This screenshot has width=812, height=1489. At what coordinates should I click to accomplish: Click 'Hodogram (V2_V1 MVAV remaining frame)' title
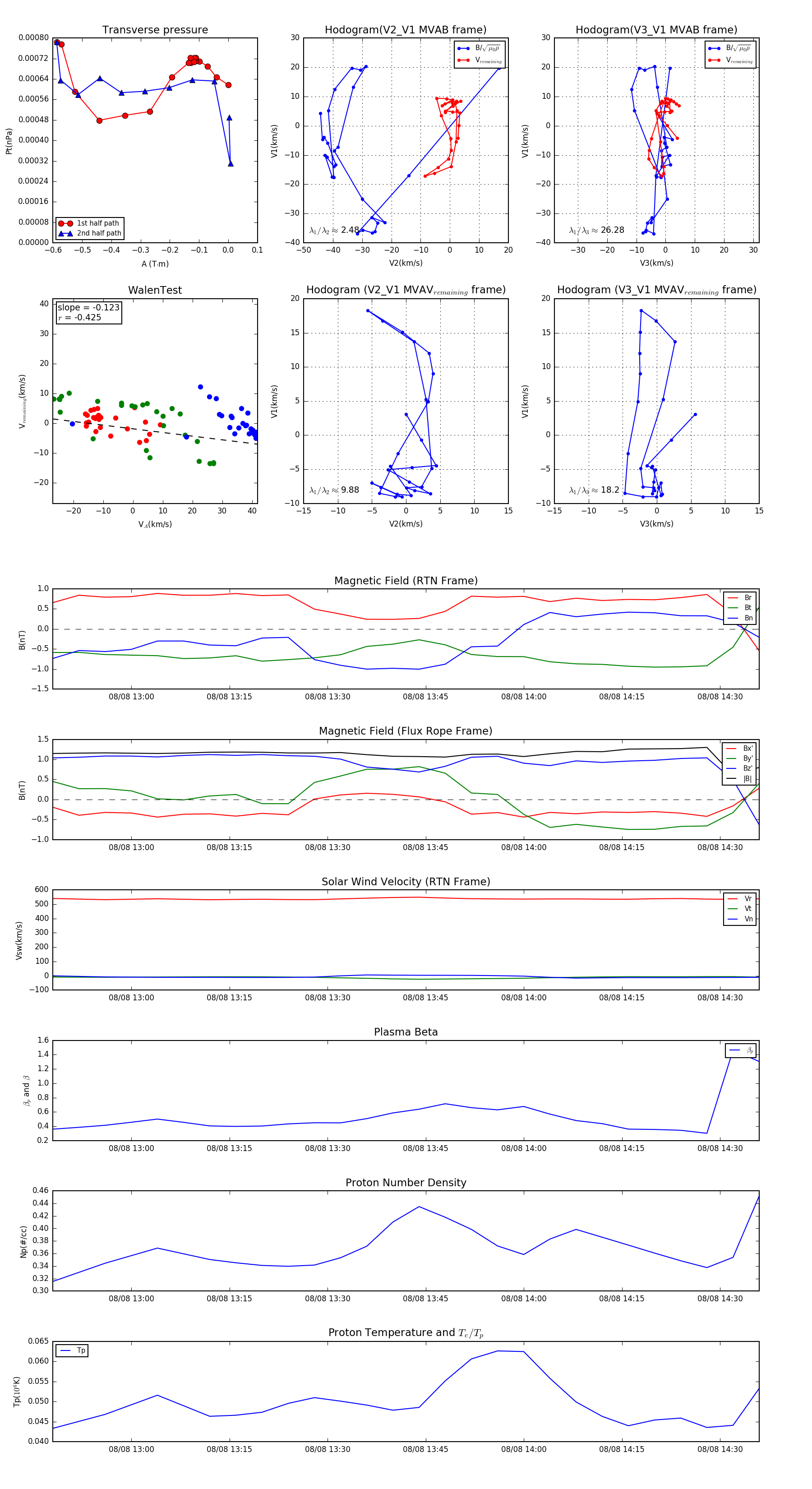[406, 290]
